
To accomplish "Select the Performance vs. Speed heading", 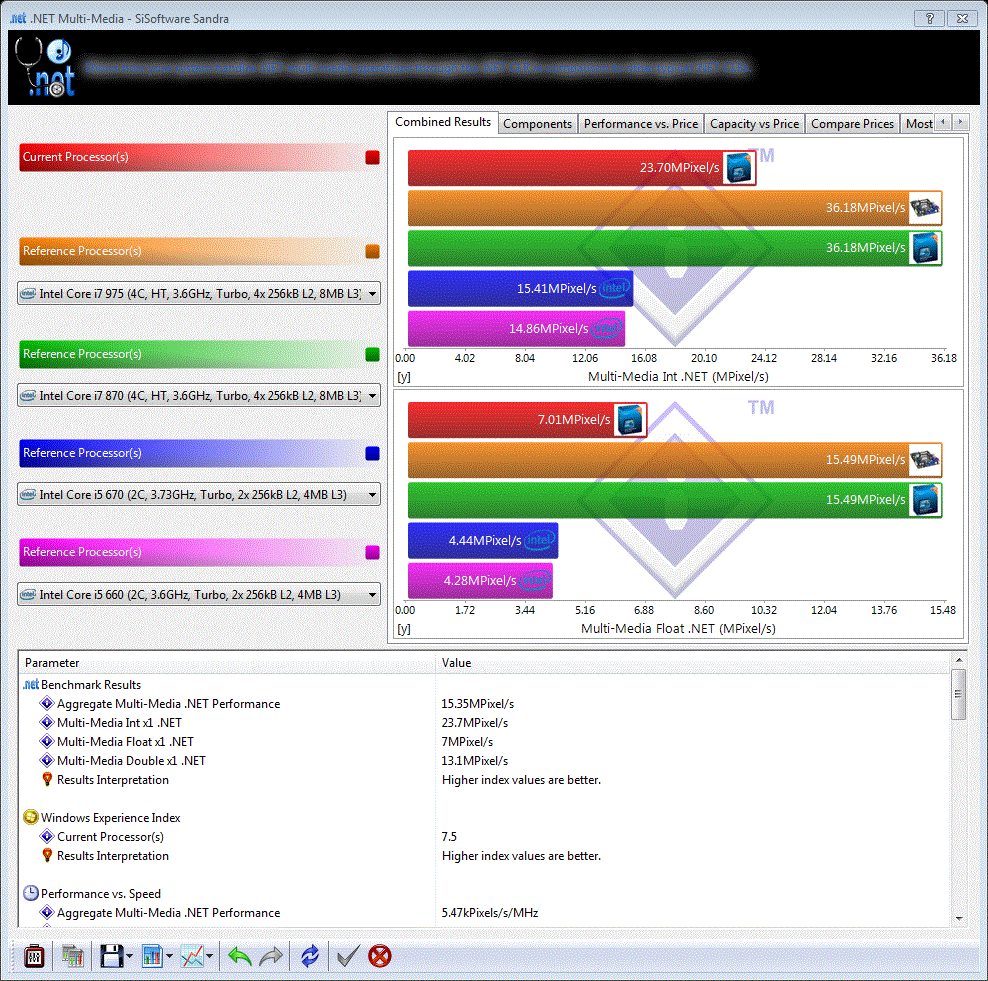I will pos(101,893).
